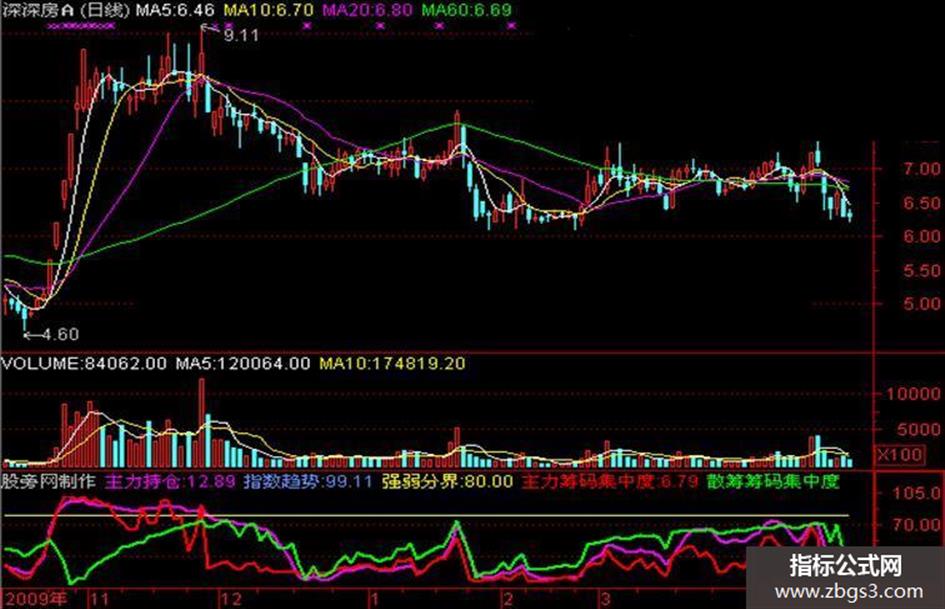The width and height of the screenshot is (945, 609).
Task: Click the 主力持仓:12.89 label
Action: pos(171,482)
